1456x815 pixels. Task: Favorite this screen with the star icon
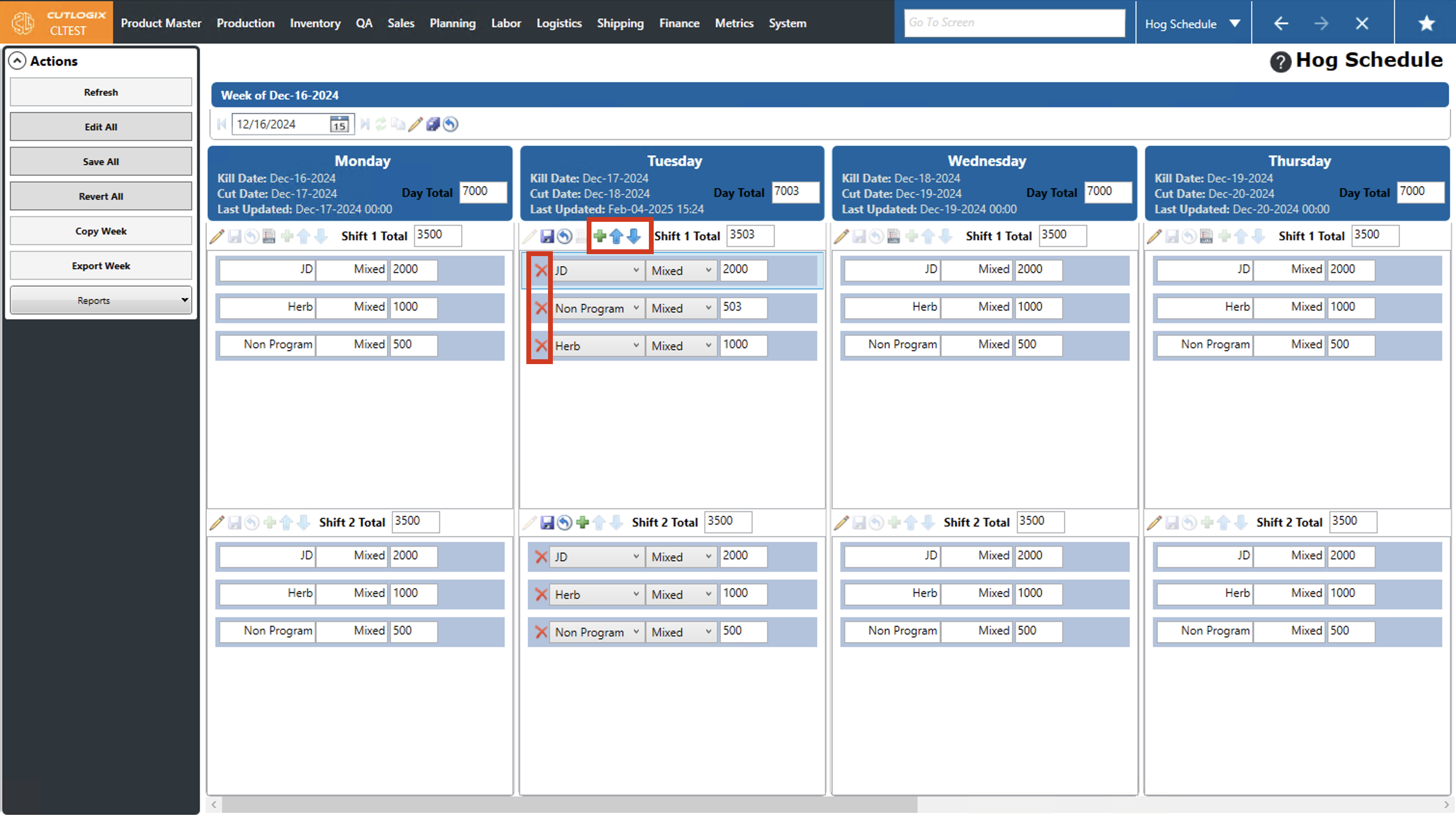coord(1426,23)
